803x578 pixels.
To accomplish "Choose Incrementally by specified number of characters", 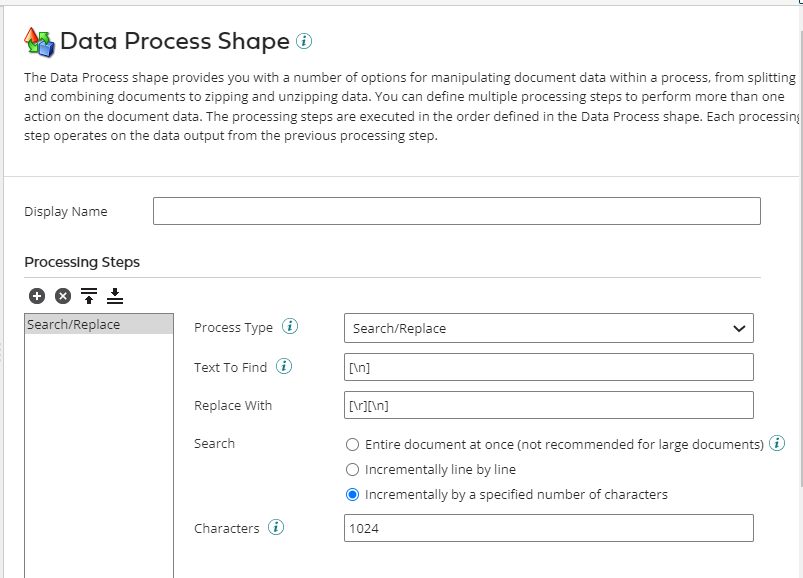I will click(352, 494).
